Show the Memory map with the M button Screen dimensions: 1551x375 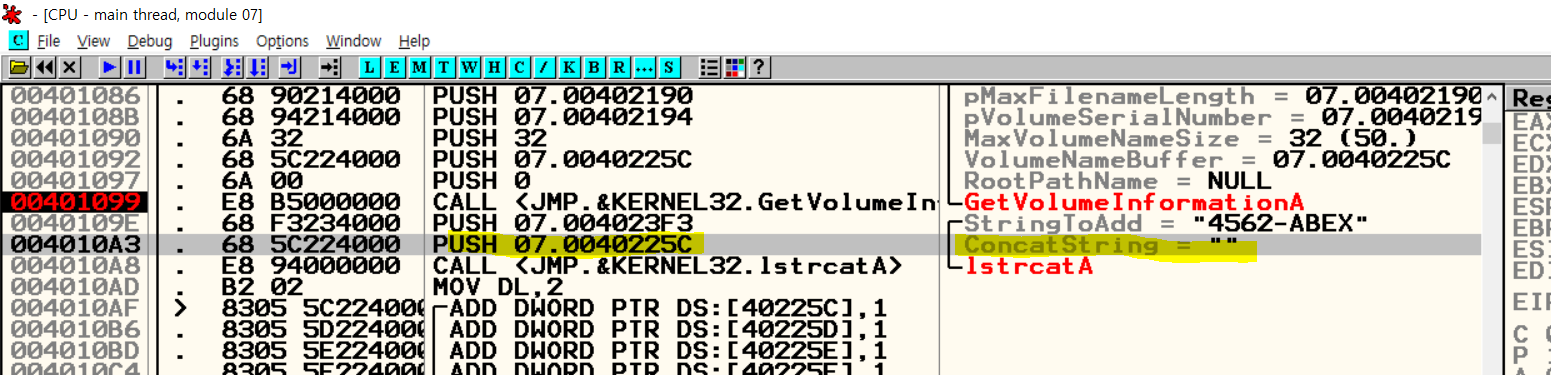[x=419, y=68]
